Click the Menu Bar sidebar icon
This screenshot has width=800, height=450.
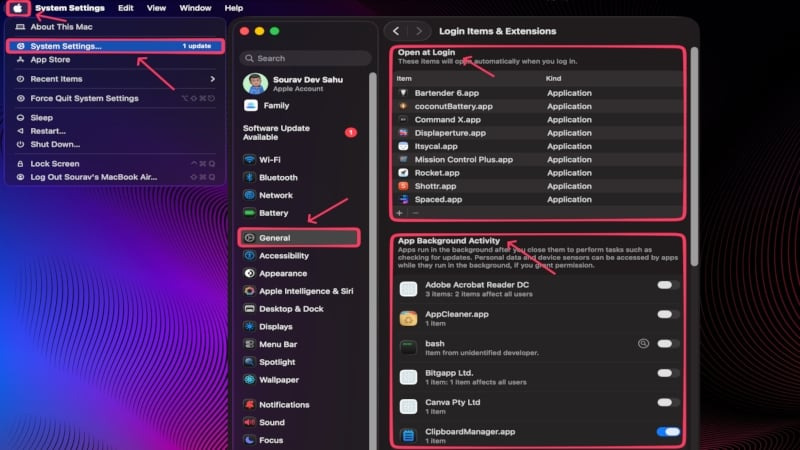(249, 344)
